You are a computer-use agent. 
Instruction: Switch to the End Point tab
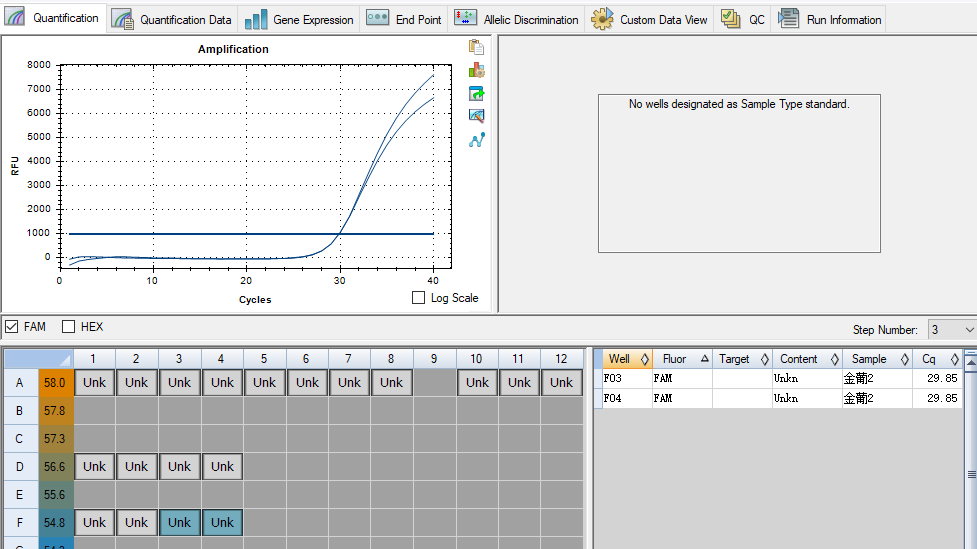point(404,19)
